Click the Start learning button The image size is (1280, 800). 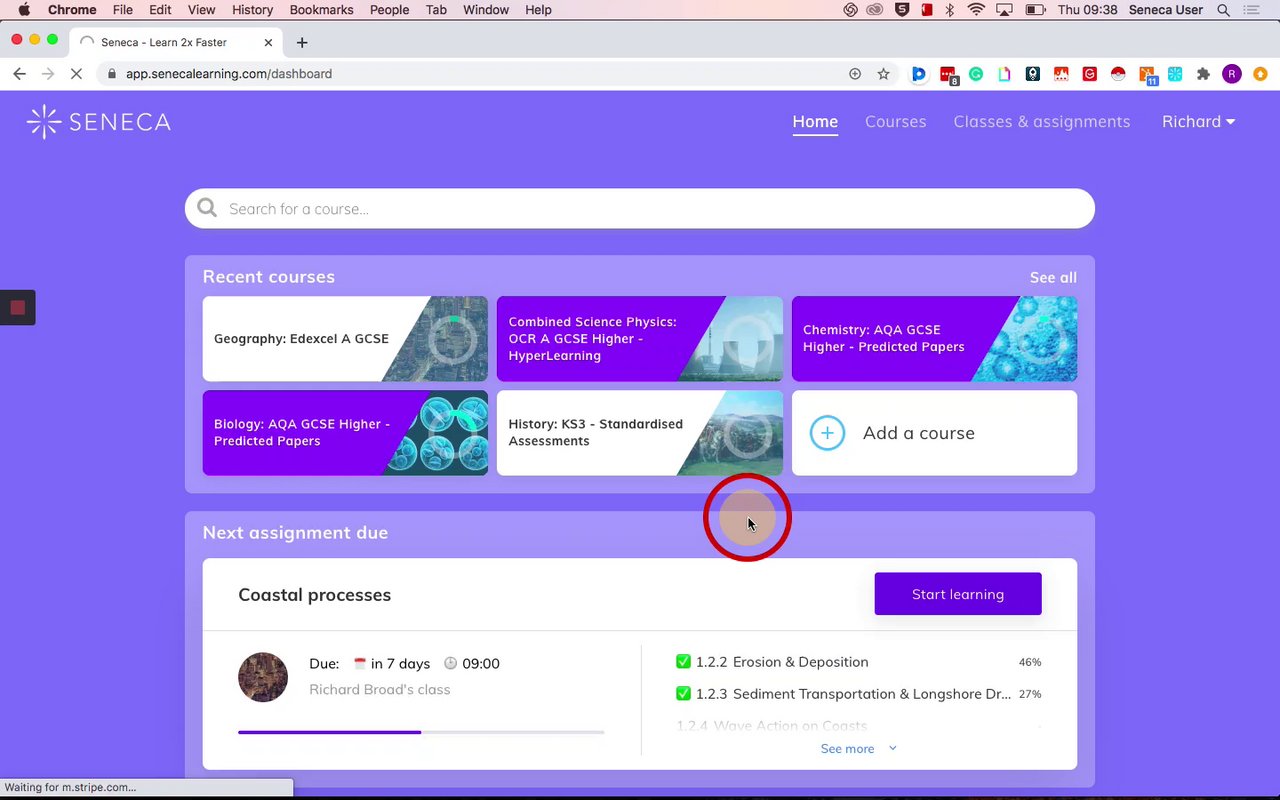958,594
